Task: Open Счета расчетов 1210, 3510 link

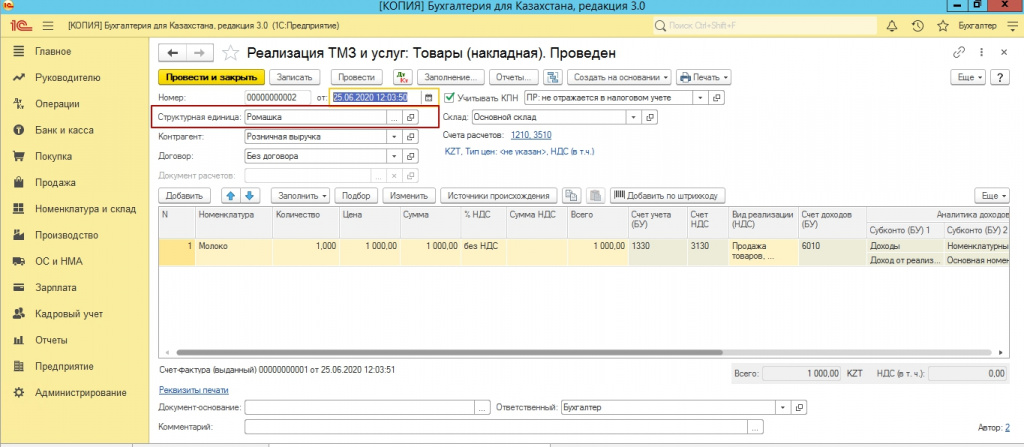Action: [531, 135]
